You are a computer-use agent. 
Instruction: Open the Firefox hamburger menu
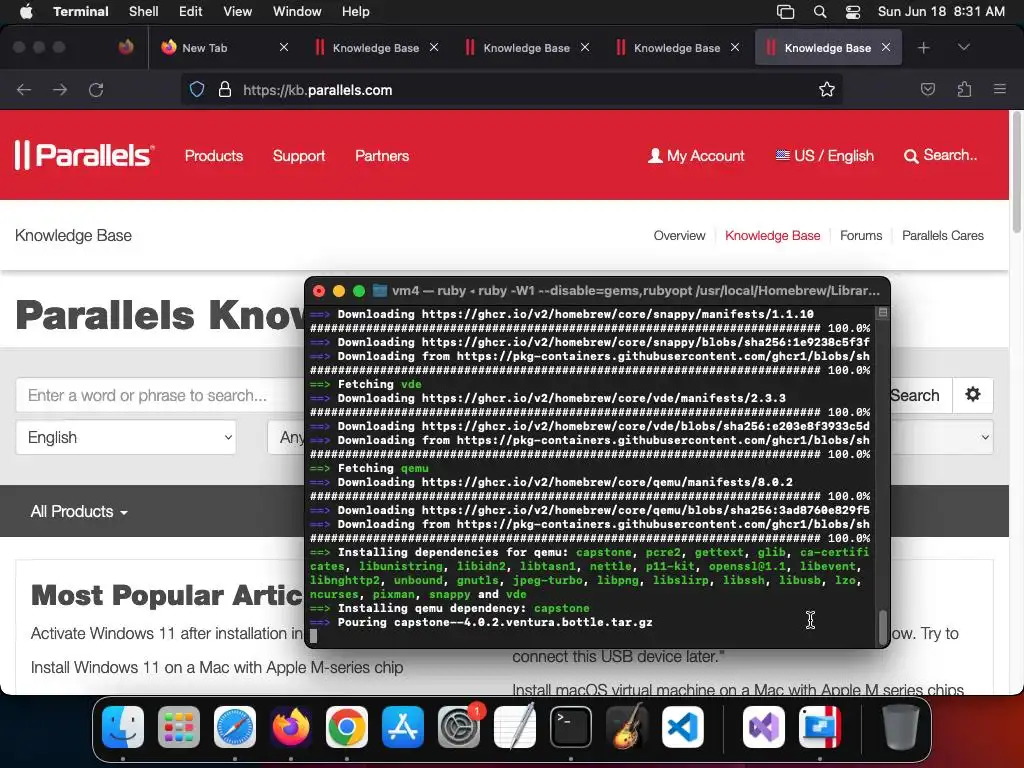click(x=1000, y=89)
